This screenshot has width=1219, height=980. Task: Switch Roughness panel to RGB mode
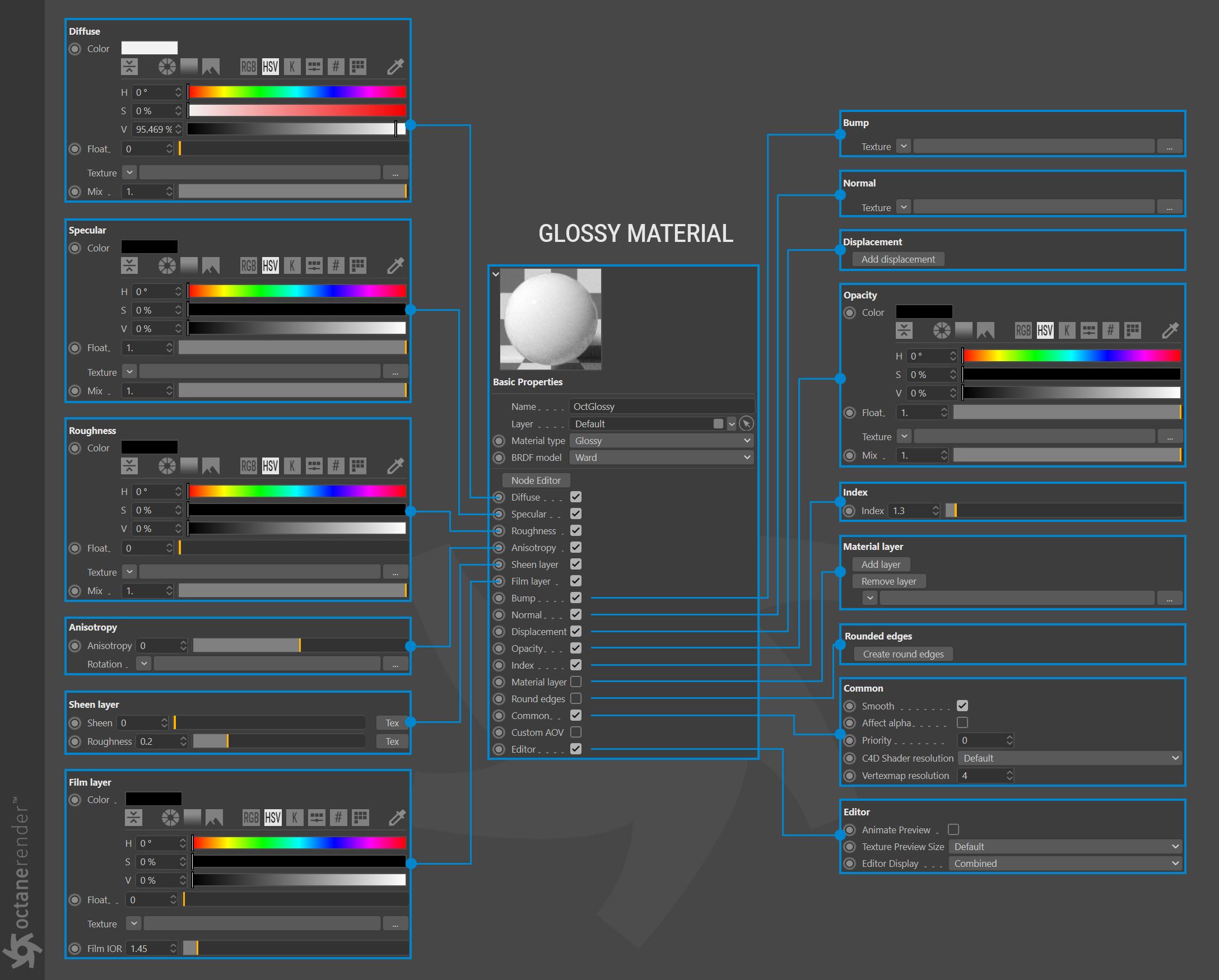(x=248, y=466)
